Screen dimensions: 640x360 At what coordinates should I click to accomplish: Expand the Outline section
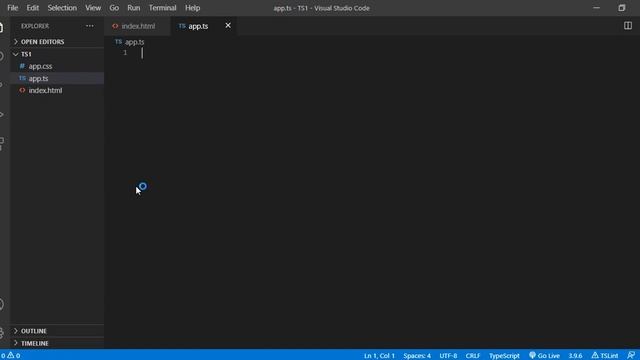[57, 331]
